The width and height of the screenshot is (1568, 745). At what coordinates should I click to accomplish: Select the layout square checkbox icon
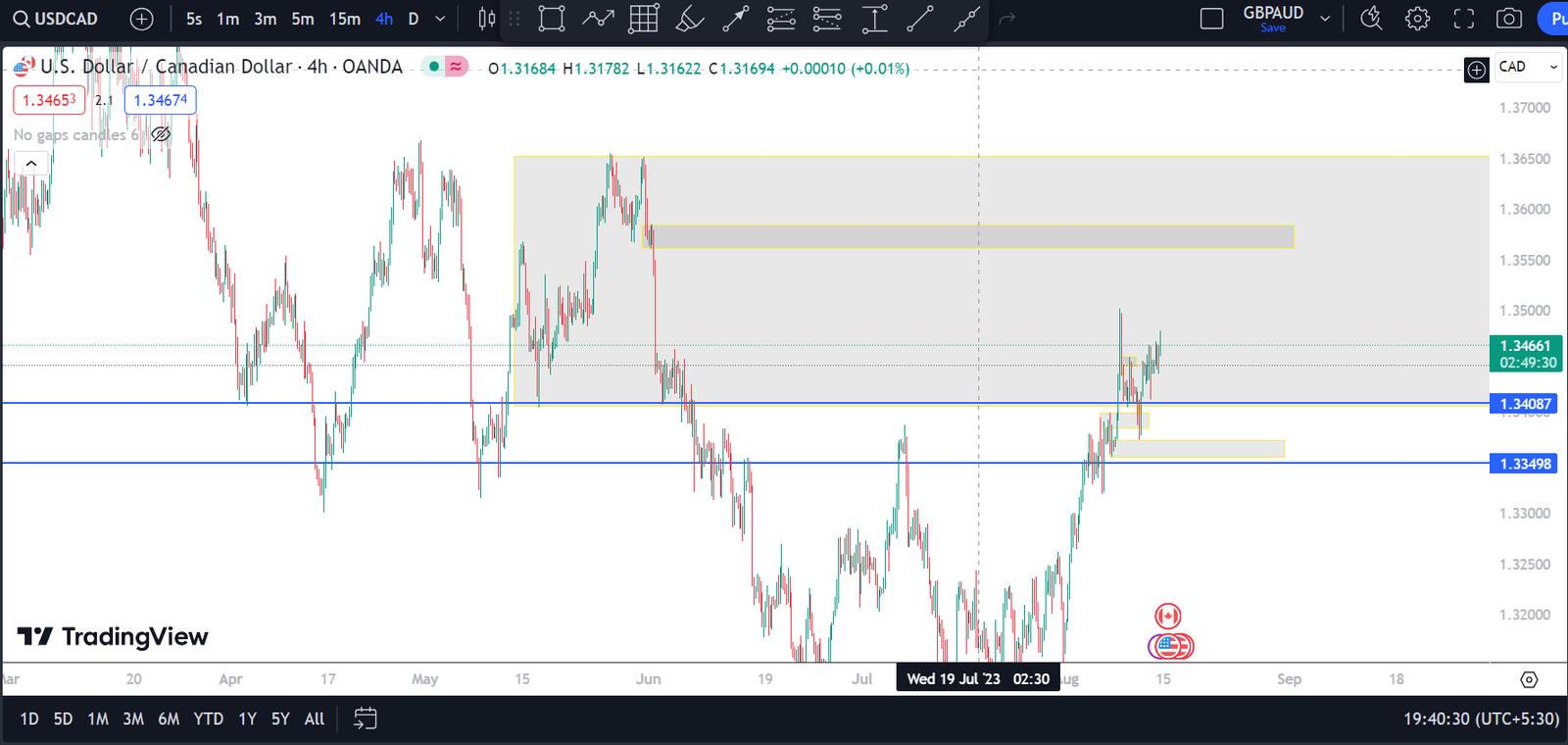point(1211,19)
